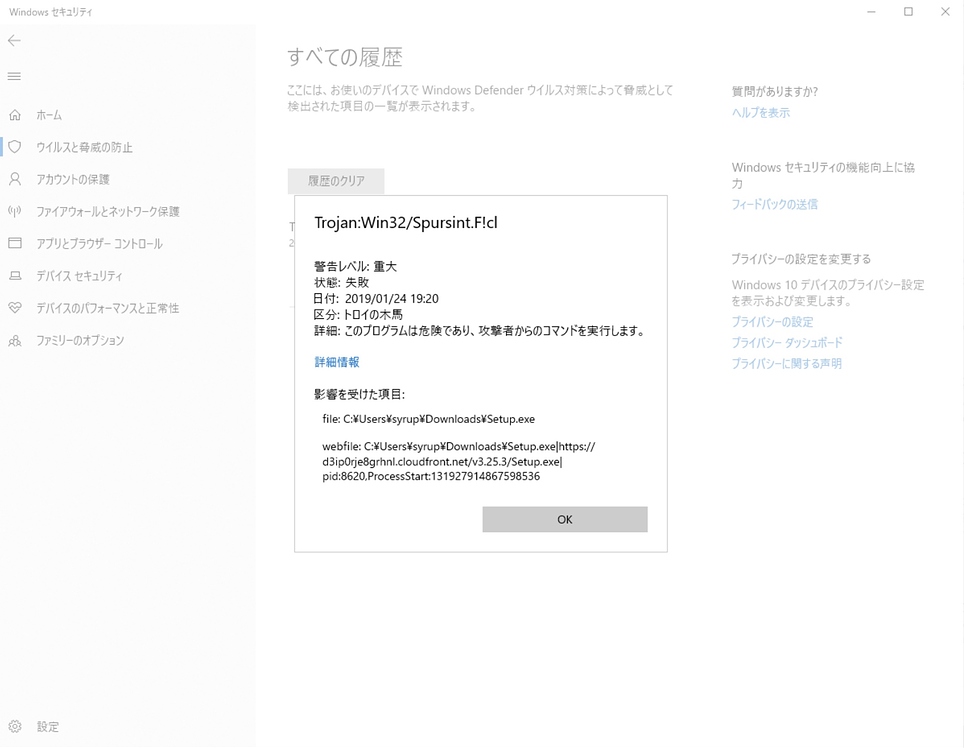The image size is (964, 748).
Task: Click the OK button in the threat dialog
Action: click(565, 519)
